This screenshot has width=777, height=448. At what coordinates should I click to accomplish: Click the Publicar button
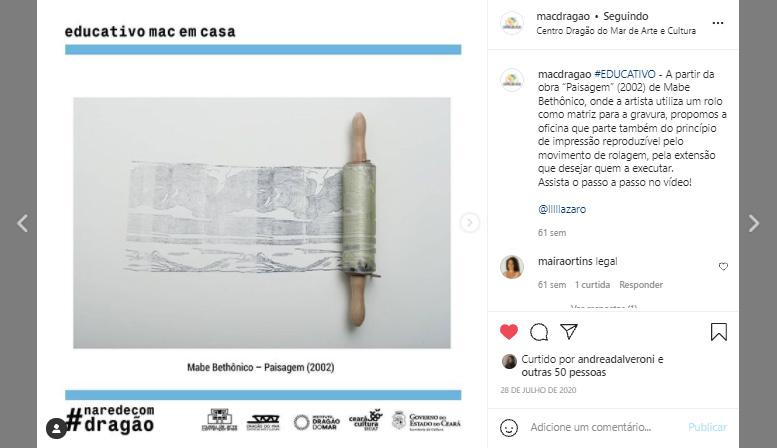(707, 427)
